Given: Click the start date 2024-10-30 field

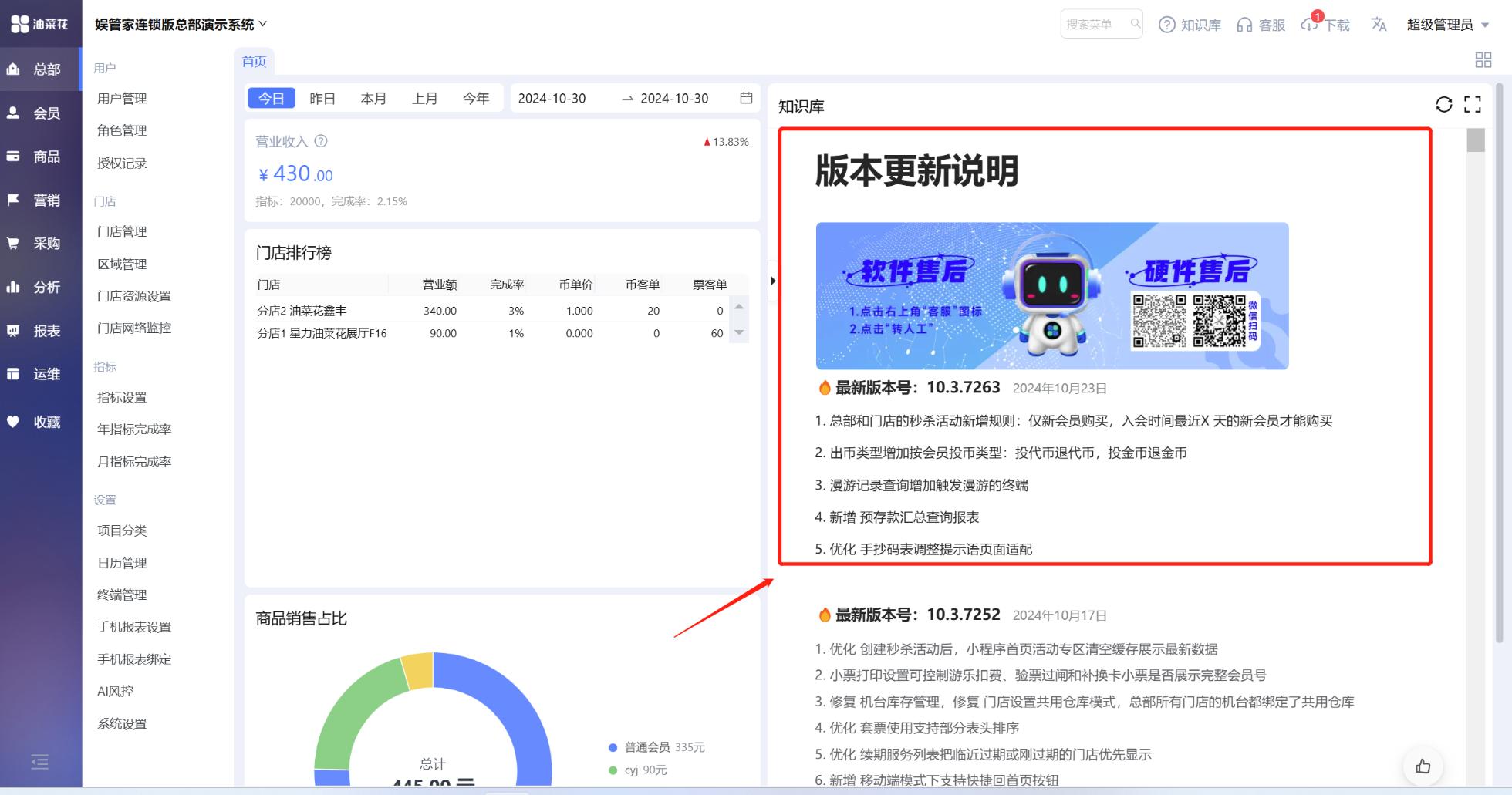Looking at the screenshot, I should pyautogui.click(x=552, y=98).
